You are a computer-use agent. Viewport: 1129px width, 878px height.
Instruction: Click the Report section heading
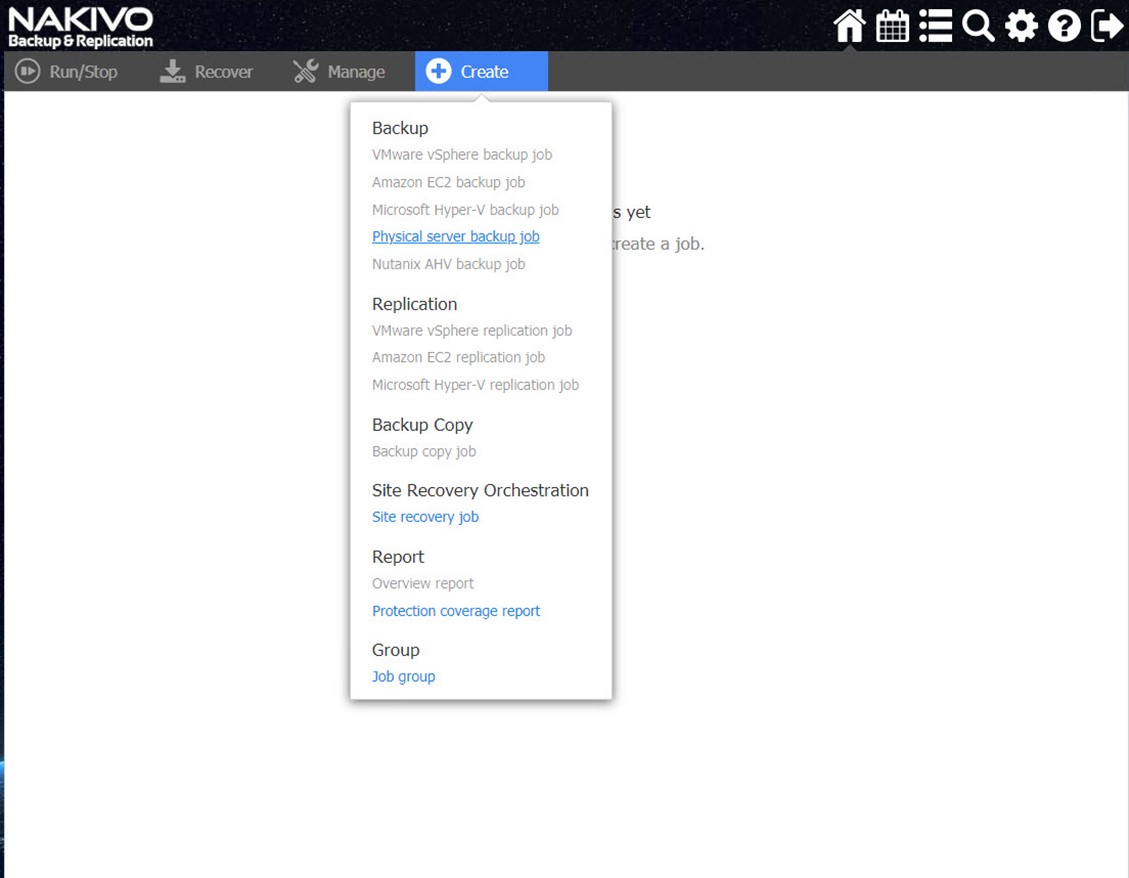point(398,557)
